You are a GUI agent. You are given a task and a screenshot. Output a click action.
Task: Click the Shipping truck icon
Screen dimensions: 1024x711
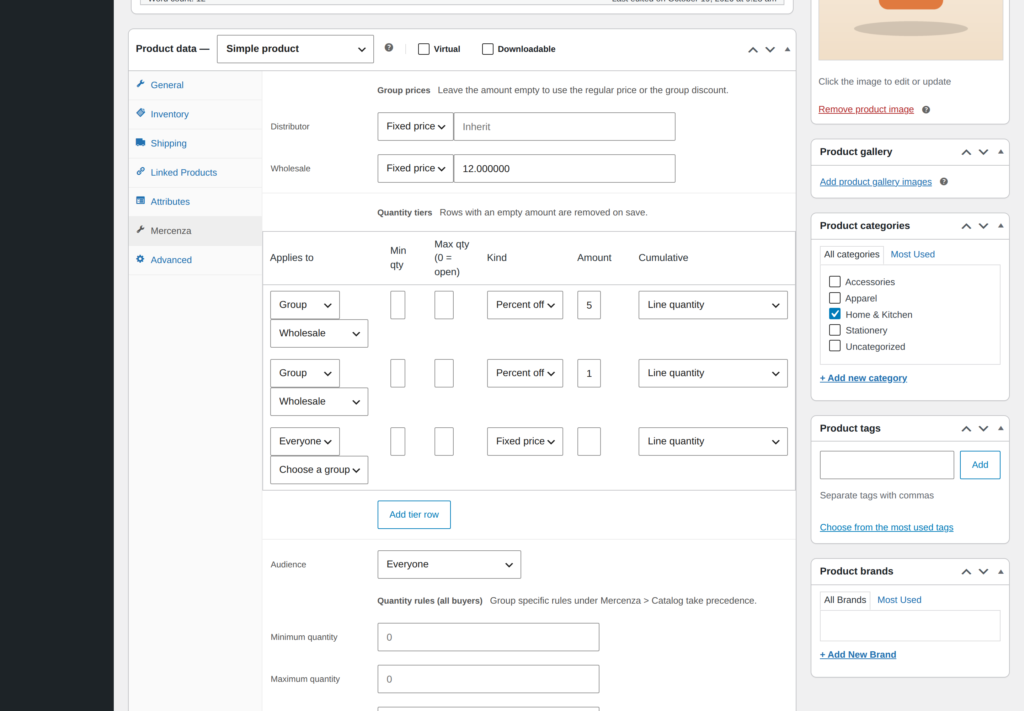pyautogui.click(x=140, y=142)
